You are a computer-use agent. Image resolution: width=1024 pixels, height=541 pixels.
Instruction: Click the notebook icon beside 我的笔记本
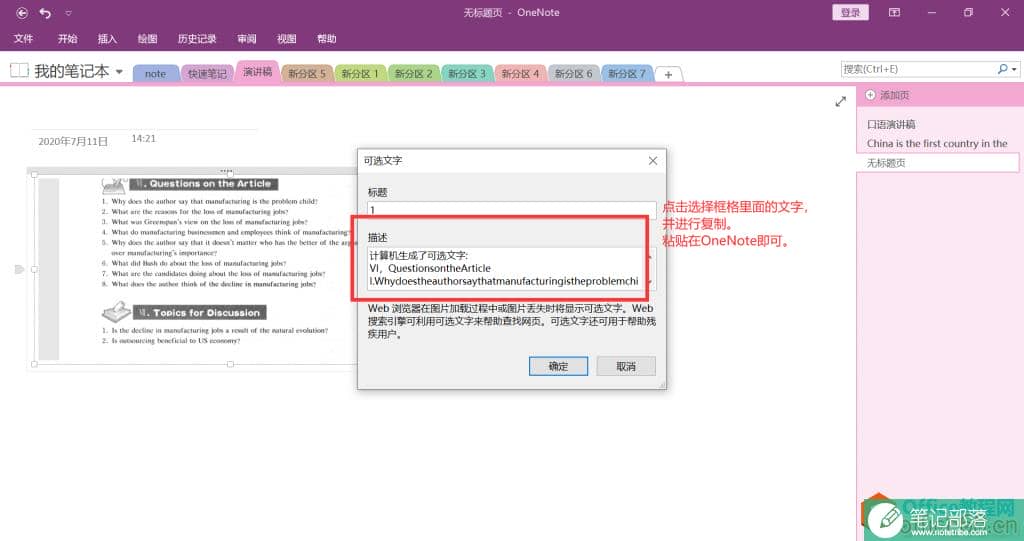(19, 71)
